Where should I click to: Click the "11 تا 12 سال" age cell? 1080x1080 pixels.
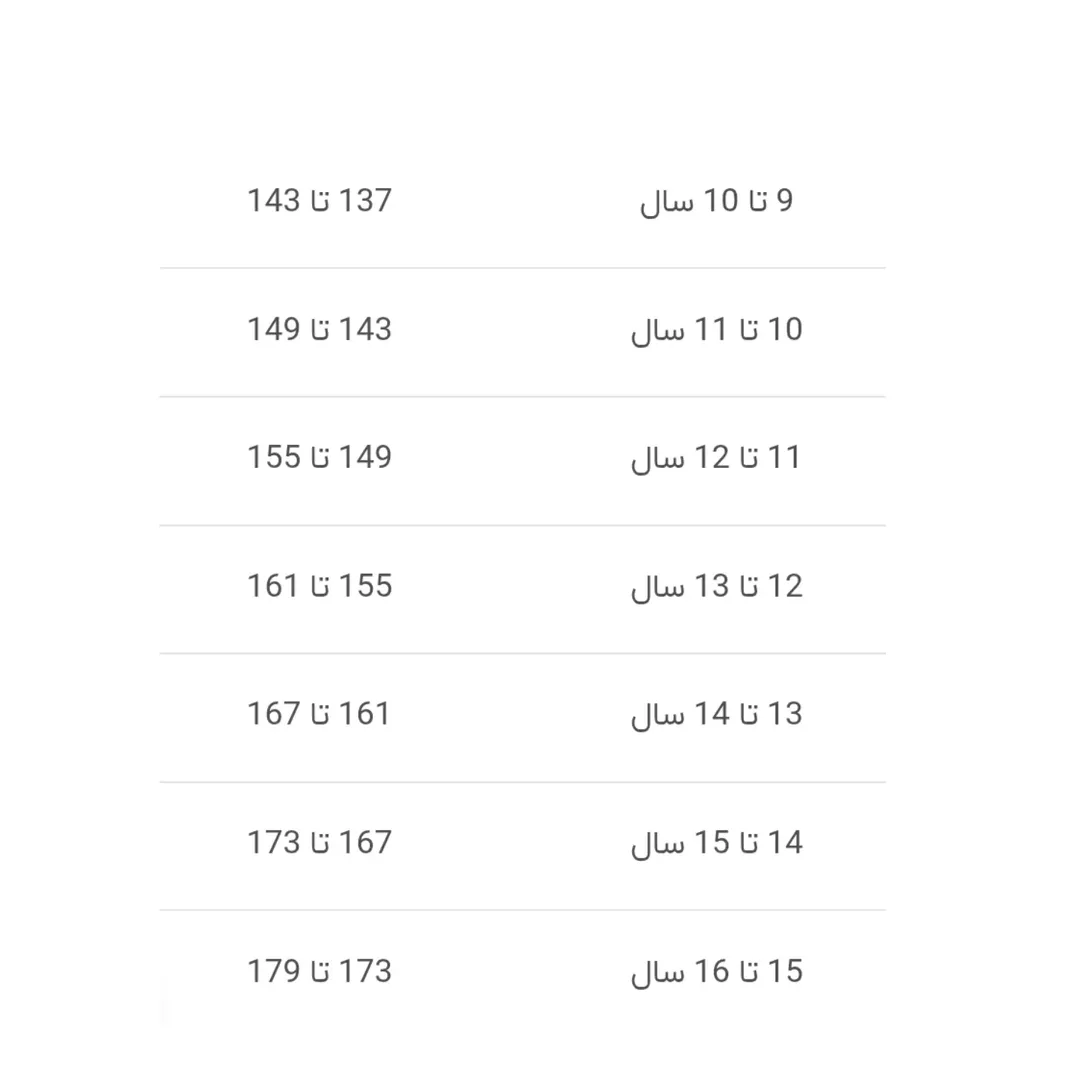point(716,458)
